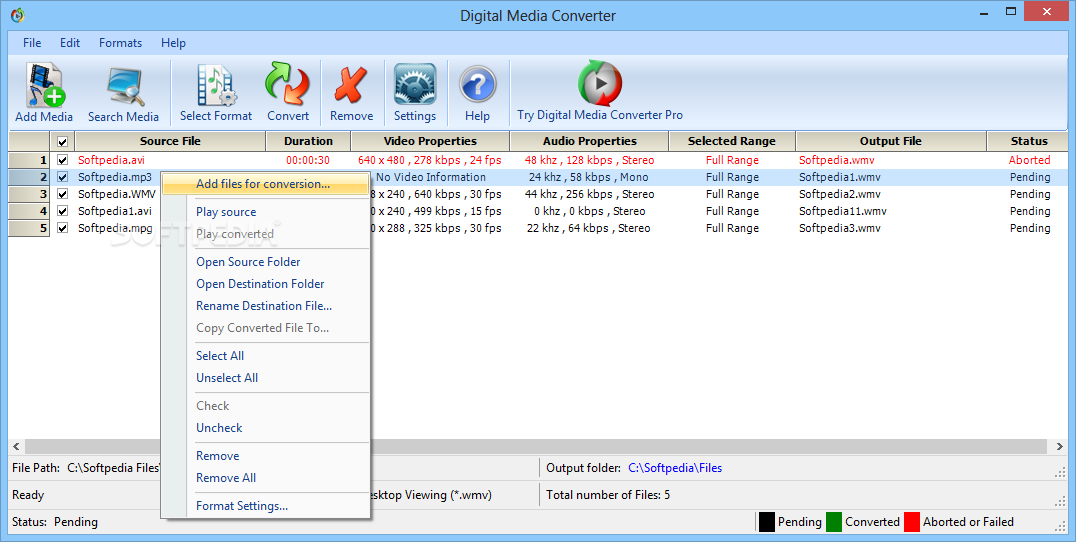Click the Add Media toolbar icon
This screenshot has width=1076, height=542.
(44, 93)
